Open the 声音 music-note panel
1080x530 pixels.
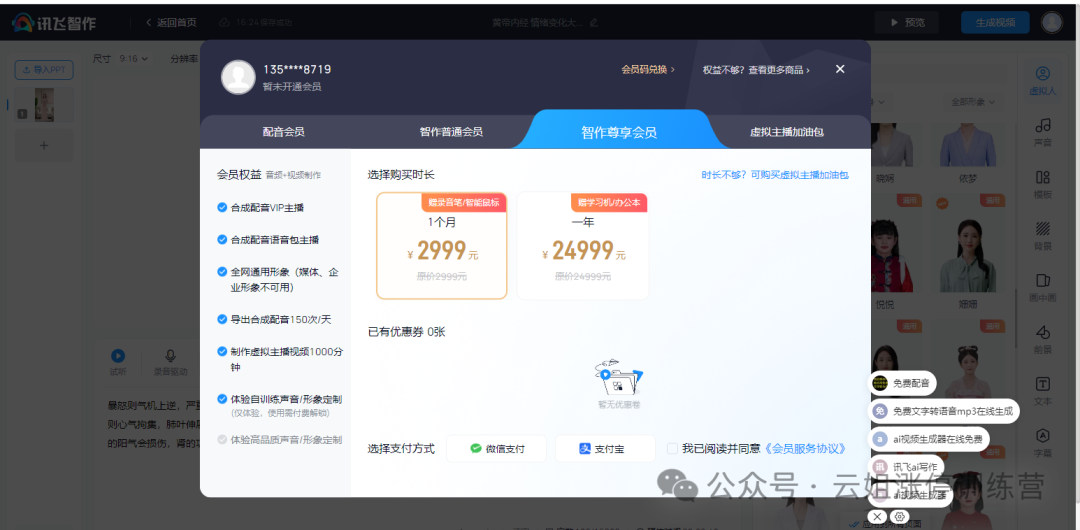[1042, 132]
